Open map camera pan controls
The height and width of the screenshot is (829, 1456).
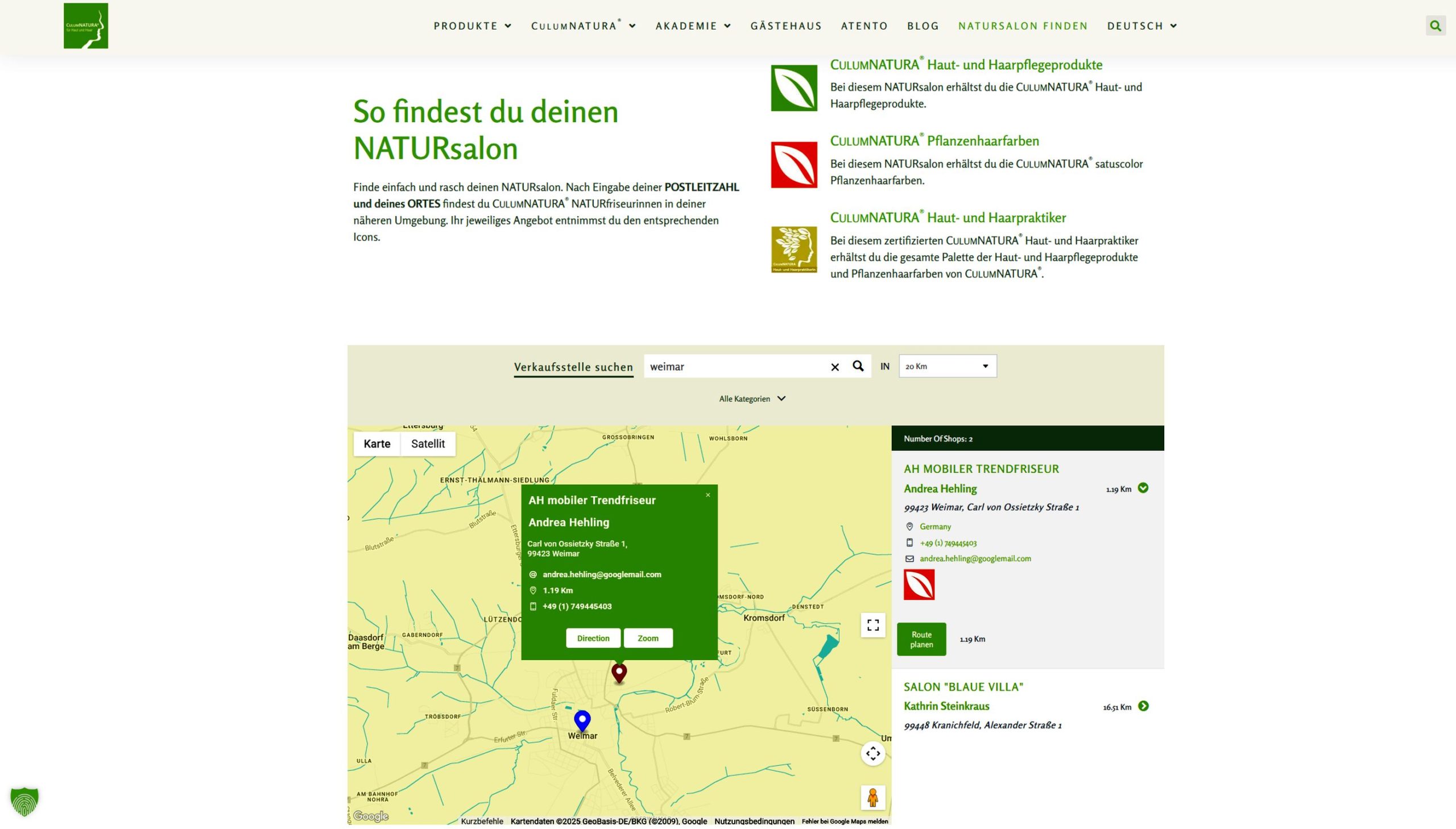[x=872, y=754]
